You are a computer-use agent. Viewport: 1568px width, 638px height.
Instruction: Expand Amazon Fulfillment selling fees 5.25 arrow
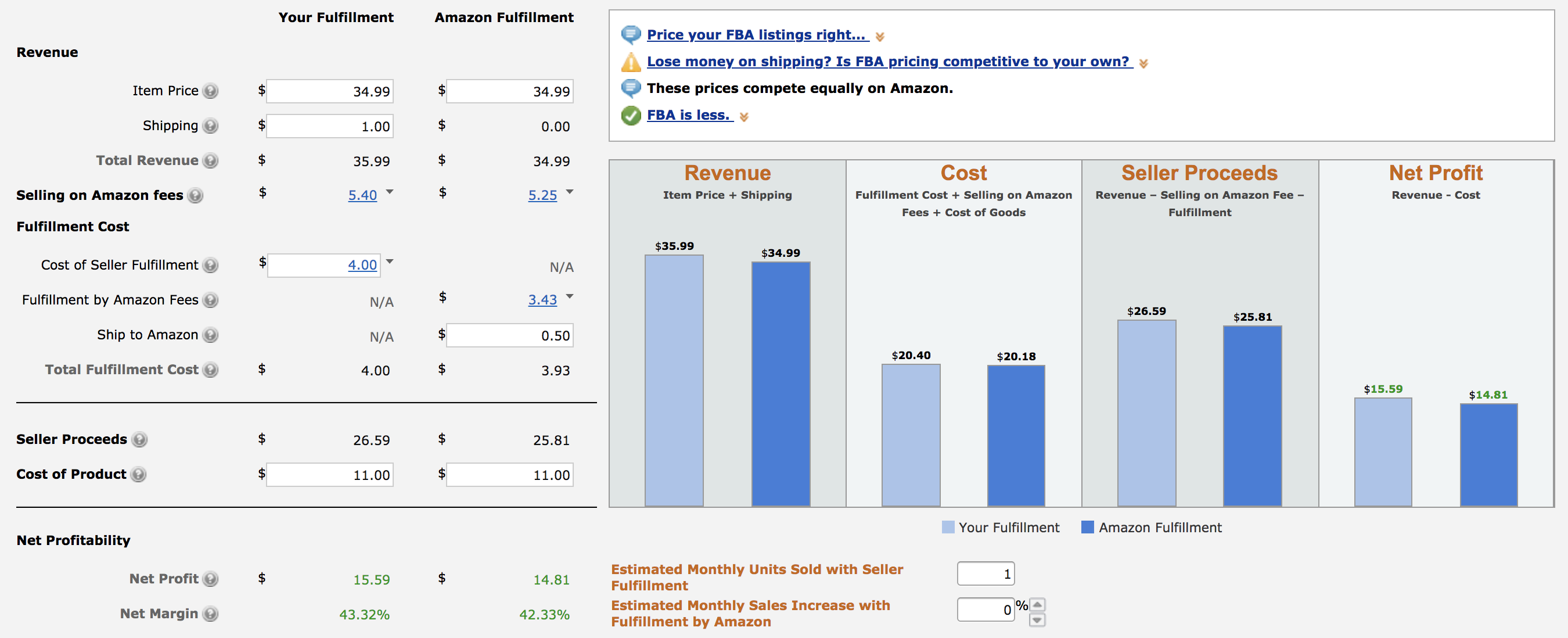point(570,192)
